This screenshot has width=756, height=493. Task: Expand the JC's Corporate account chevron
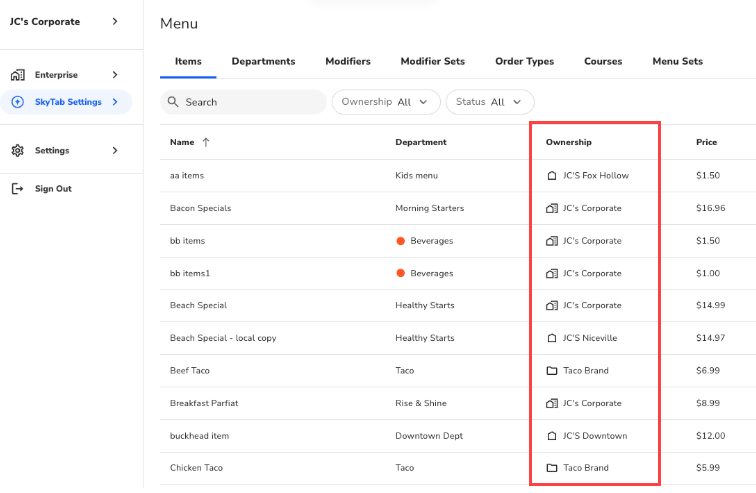(x=115, y=21)
